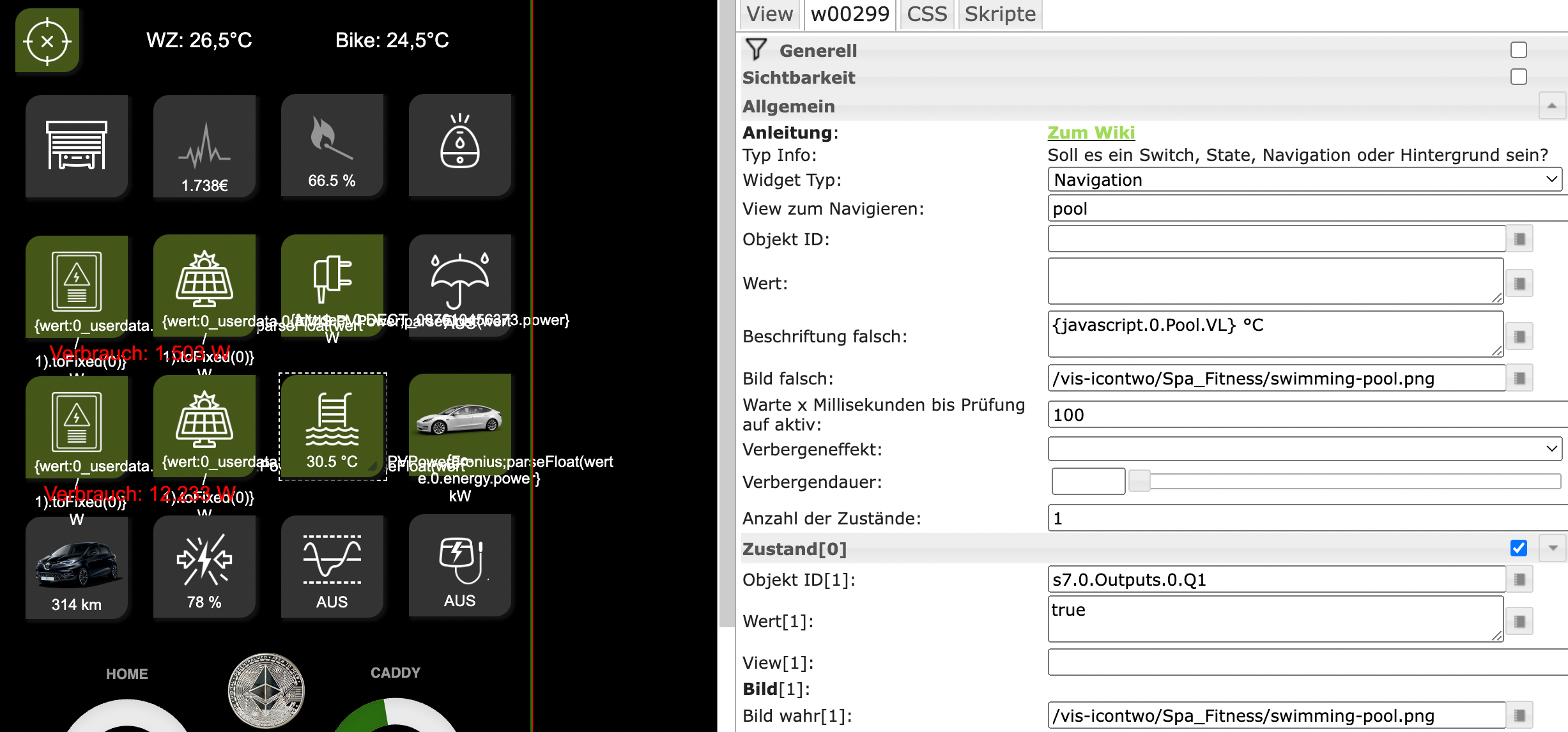This screenshot has height=732, width=1568.
Task: Open the Verbergeneffekt dropdown
Action: [1303, 449]
